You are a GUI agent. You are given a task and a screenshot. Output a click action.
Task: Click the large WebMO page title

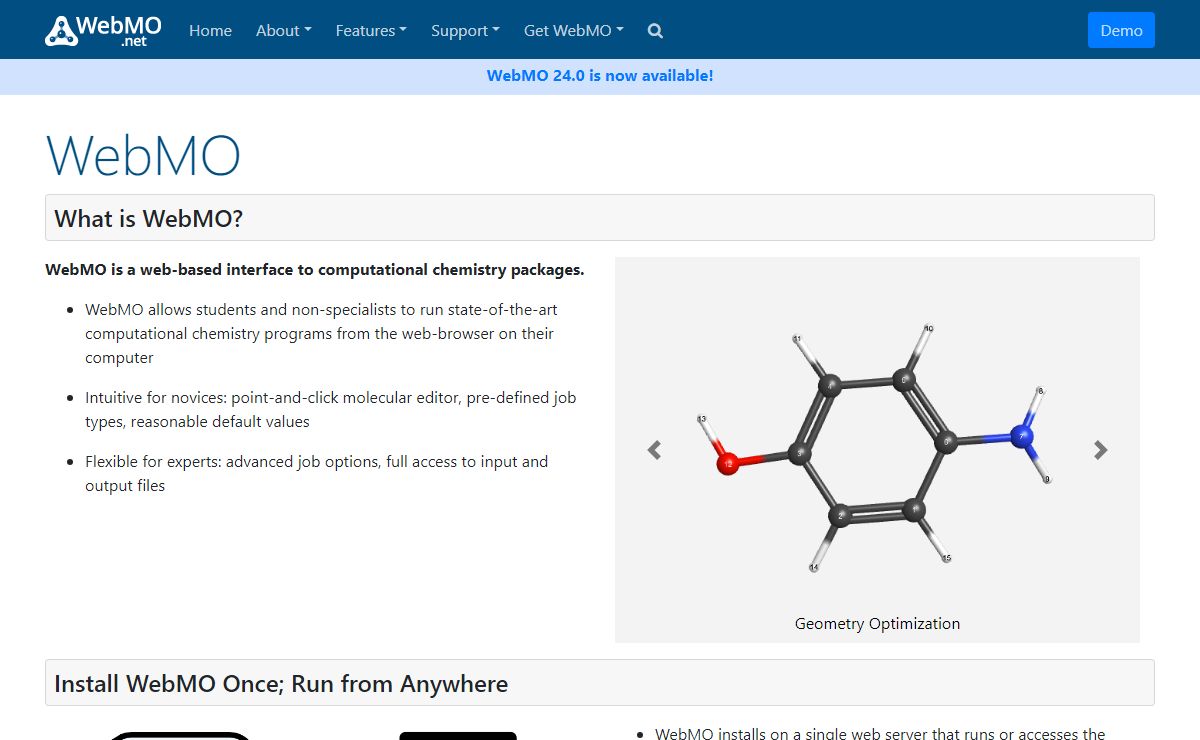pos(143,155)
